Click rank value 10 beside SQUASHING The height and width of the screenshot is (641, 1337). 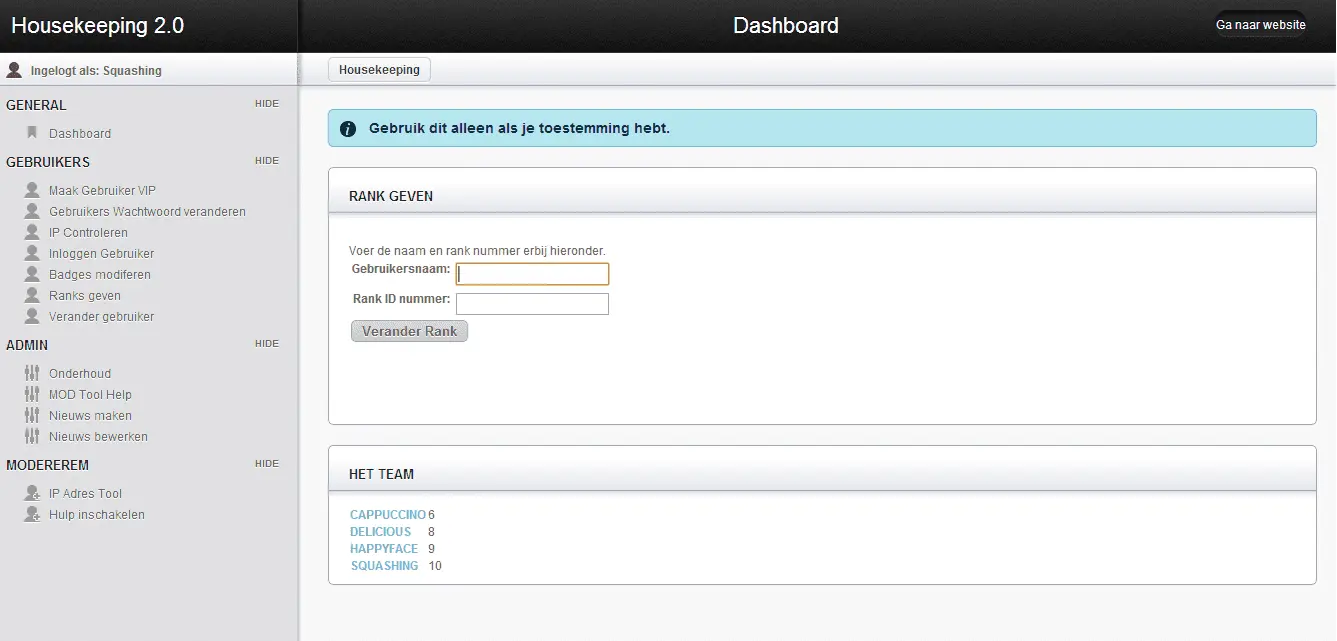point(435,565)
